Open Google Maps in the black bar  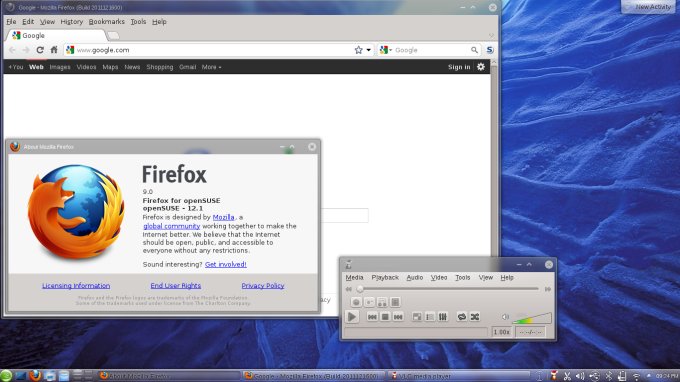(110, 67)
